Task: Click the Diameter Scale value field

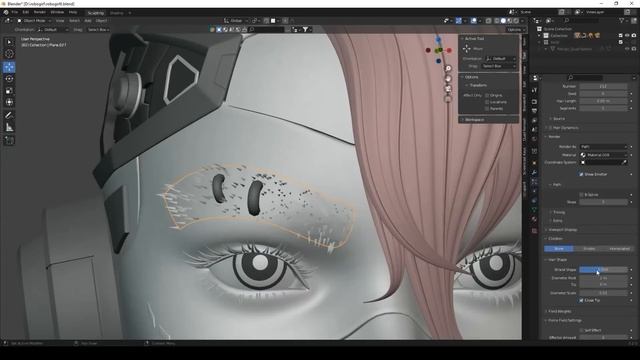Action: [x=603, y=293]
